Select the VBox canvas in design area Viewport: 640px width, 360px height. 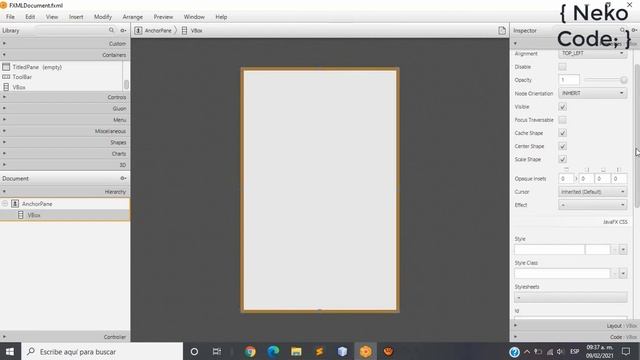point(320,190)
